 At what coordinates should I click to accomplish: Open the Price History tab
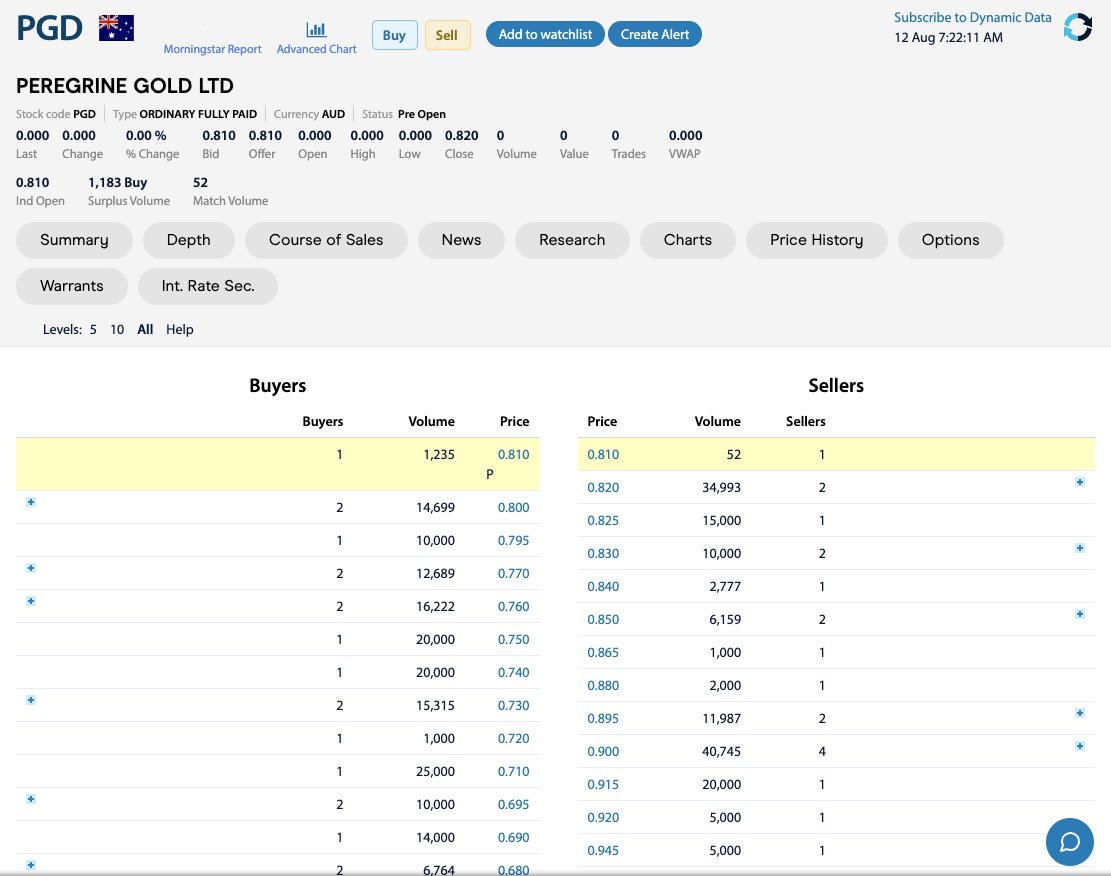click(816, 240)
